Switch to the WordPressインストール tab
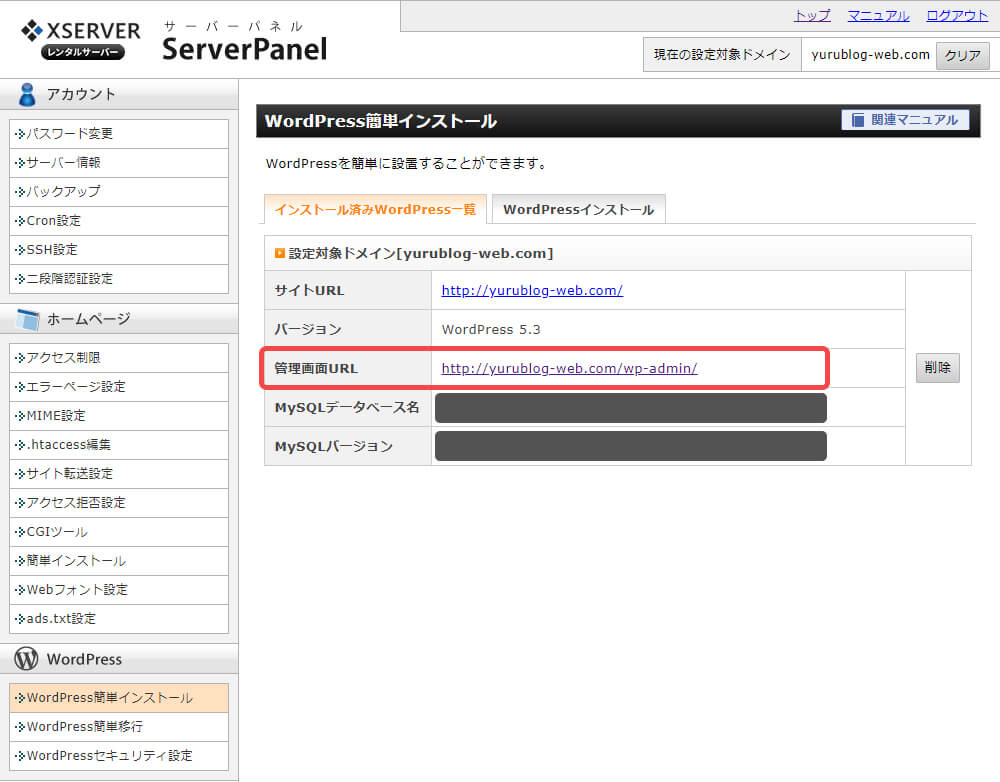 coord(578,210)
